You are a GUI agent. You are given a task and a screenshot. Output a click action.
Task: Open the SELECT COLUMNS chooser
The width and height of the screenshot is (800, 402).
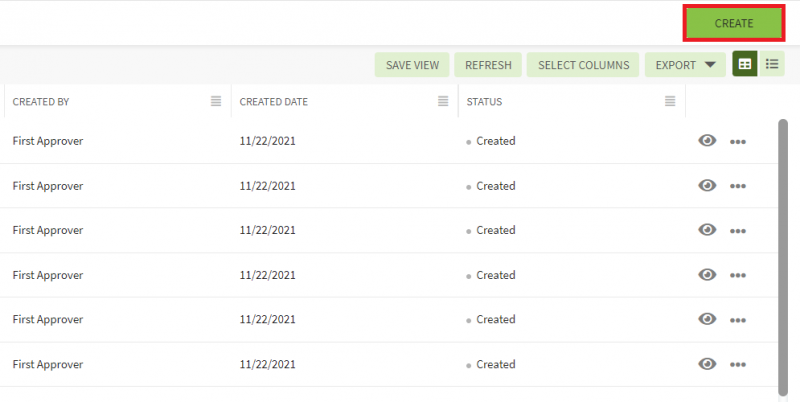coord(583,65)
